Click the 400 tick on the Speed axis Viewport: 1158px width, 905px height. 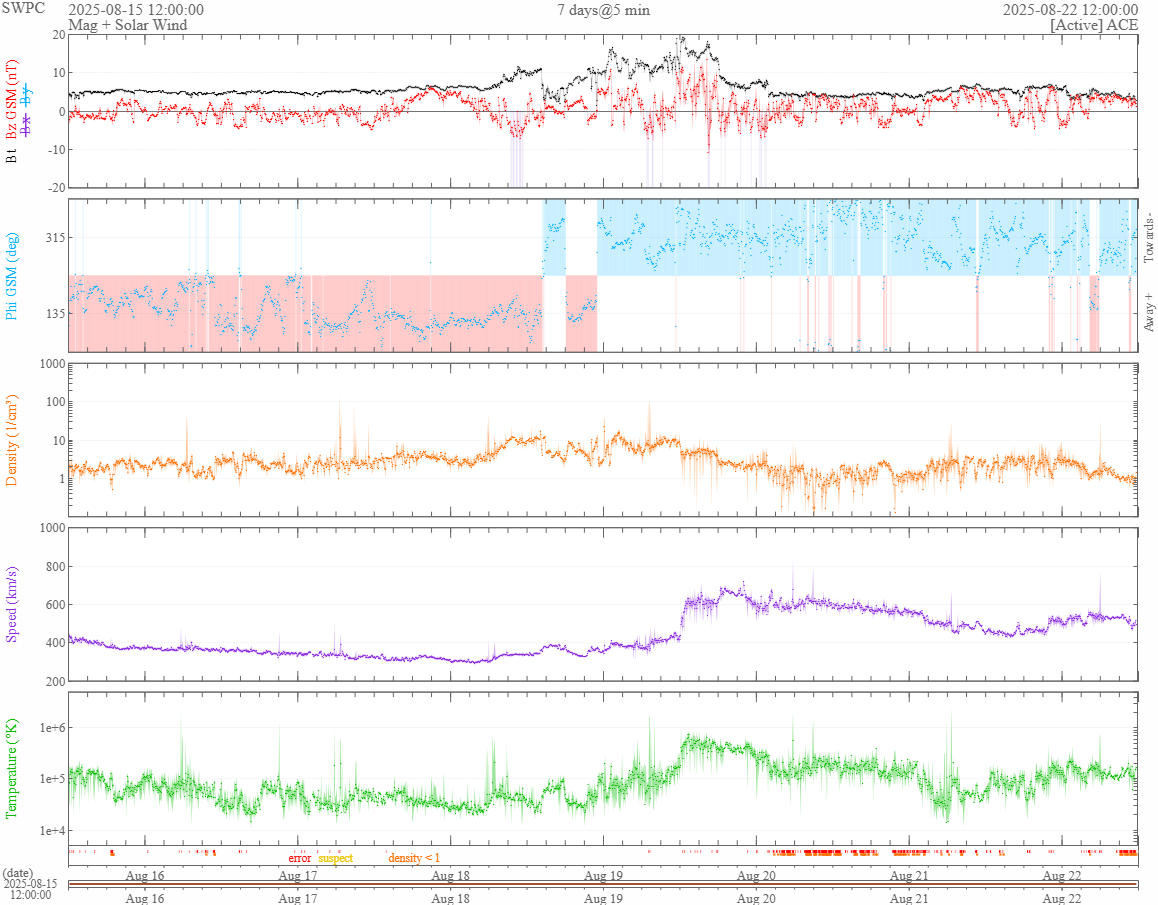pyautogui.click(x=55, y=643)
